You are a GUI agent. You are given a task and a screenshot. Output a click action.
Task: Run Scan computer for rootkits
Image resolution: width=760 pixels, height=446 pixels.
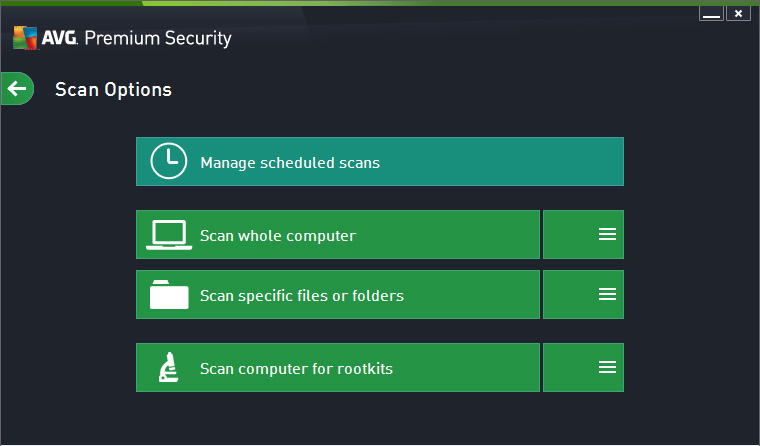(x=337, y=367)
